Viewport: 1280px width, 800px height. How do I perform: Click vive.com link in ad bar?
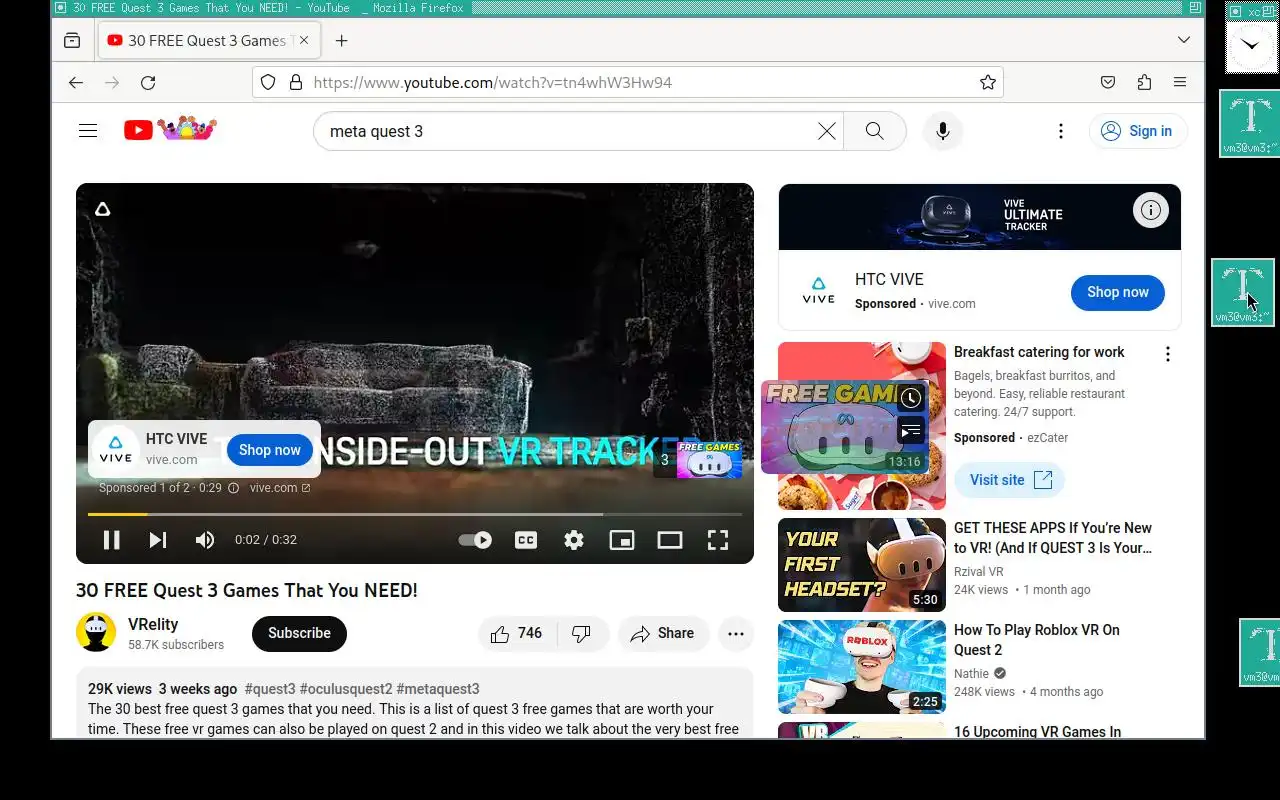click(x=280, y=488)
